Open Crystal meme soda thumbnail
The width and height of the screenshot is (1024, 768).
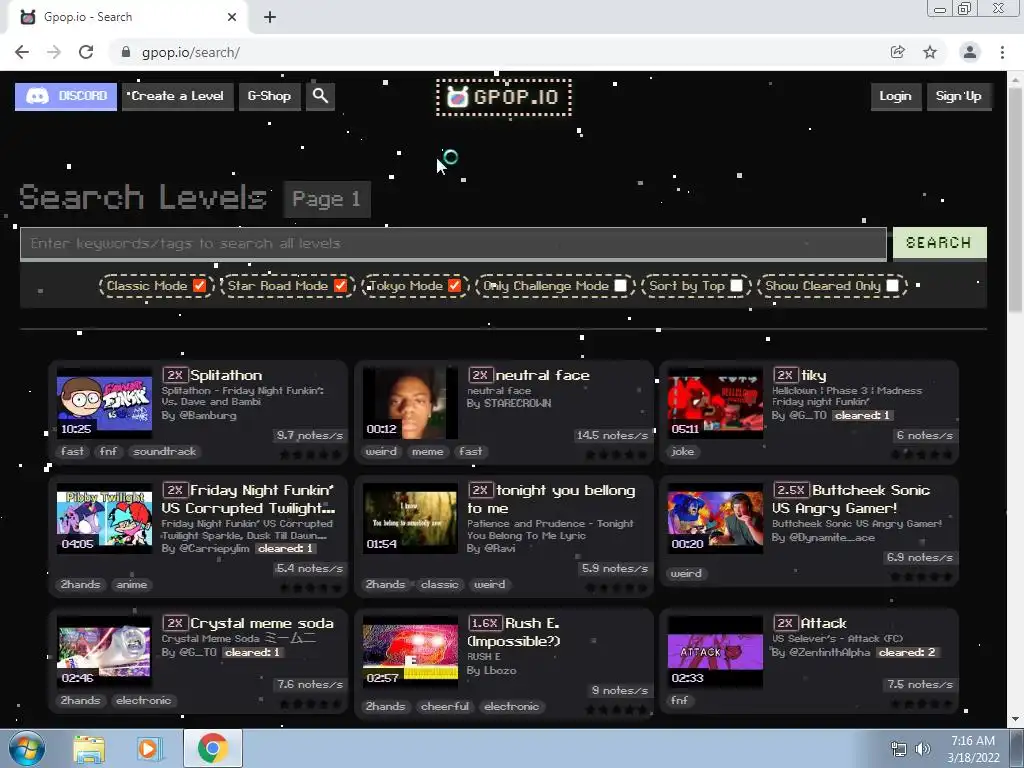pos(104,651)
